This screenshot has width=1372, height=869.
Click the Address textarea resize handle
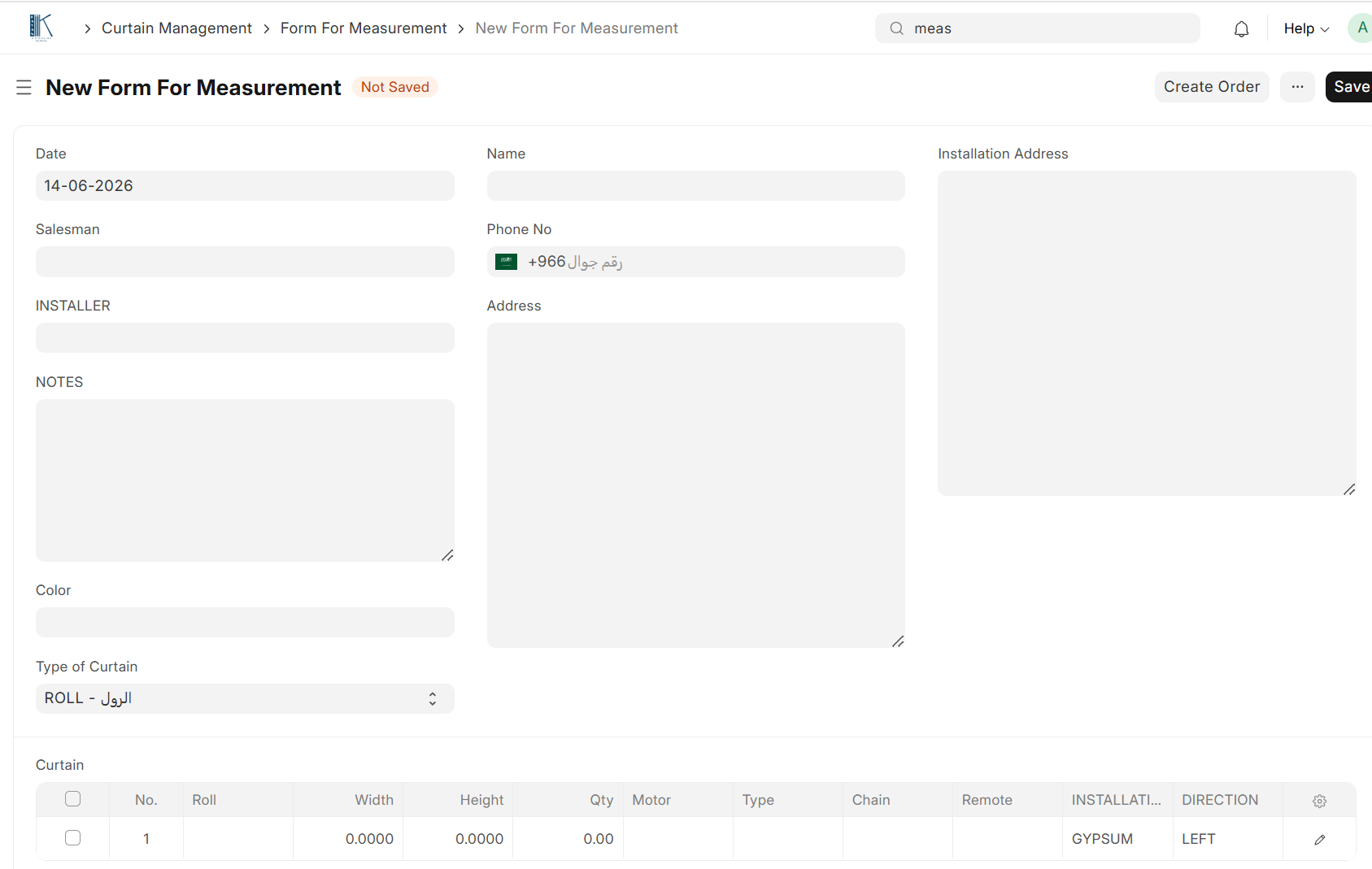pyautogui.click(x=898, y=641)
